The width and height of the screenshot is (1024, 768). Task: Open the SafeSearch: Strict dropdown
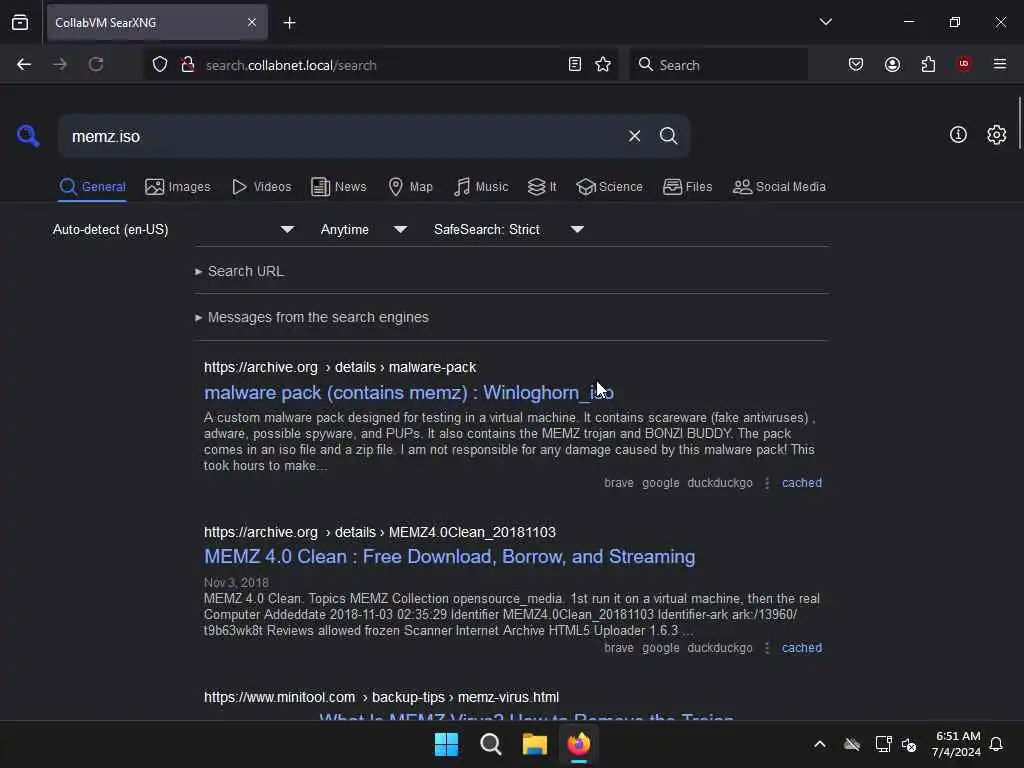(509, 230)
